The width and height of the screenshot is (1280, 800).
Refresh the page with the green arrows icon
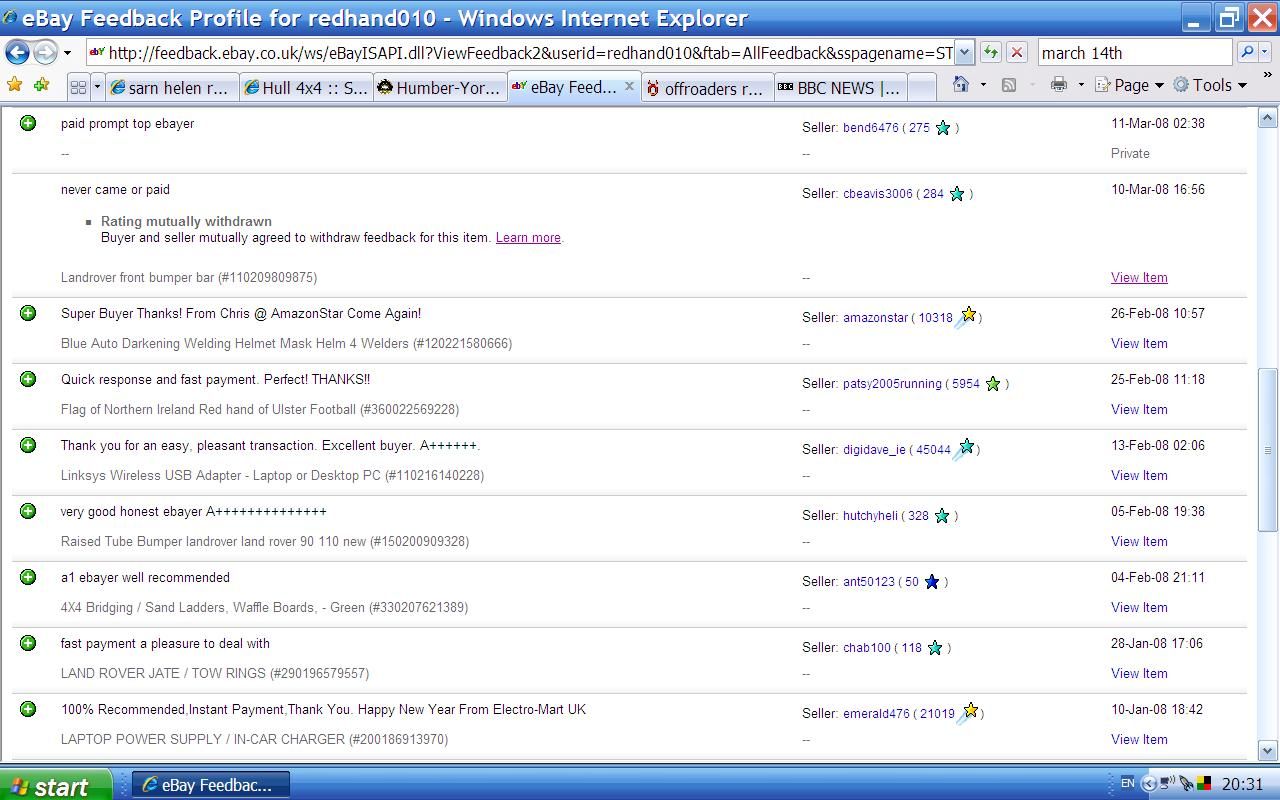[990, 53]
